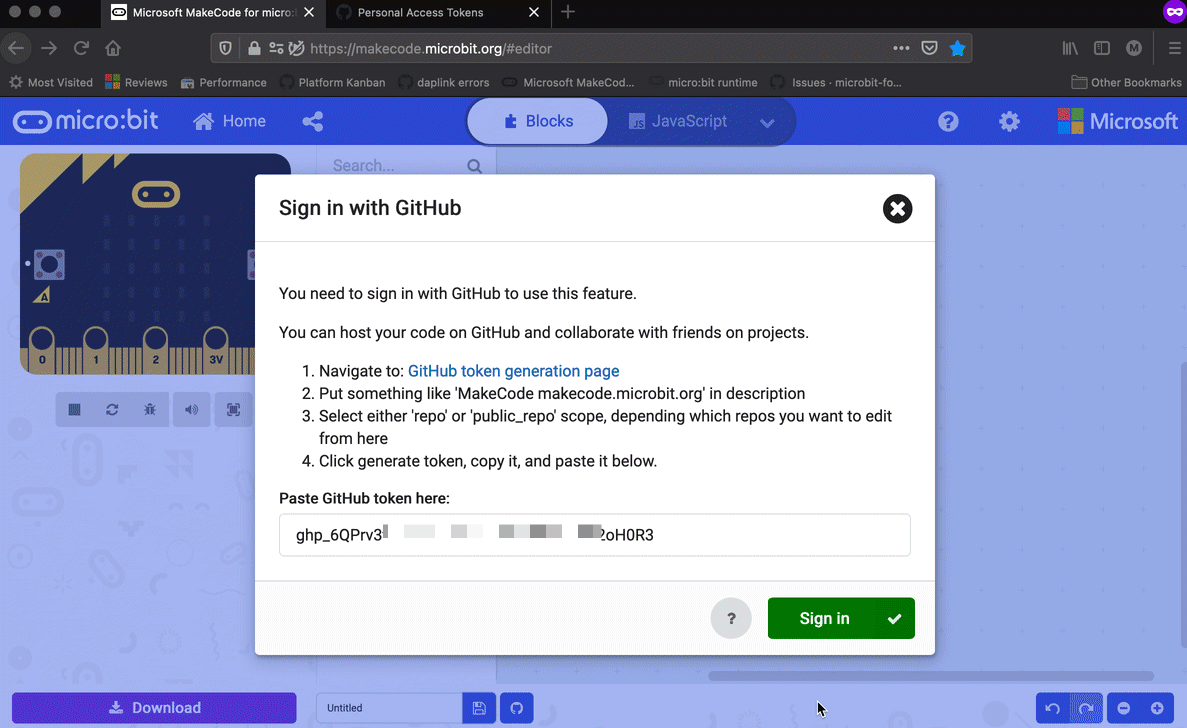Go forward in browser history
This screenshot has height=728, width=1187.
[49, 48]
